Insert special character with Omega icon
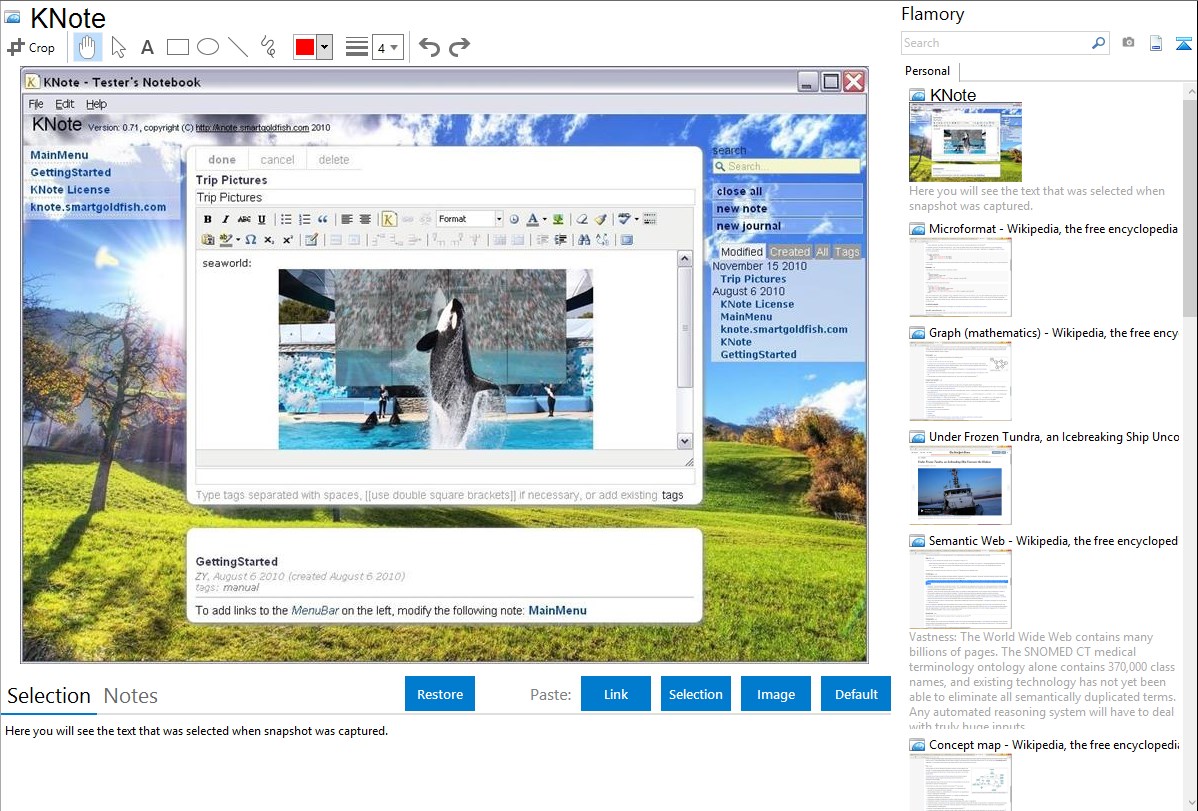This screenshot has width=1198, height=811. pyautogui.click(x=251, y=240)
